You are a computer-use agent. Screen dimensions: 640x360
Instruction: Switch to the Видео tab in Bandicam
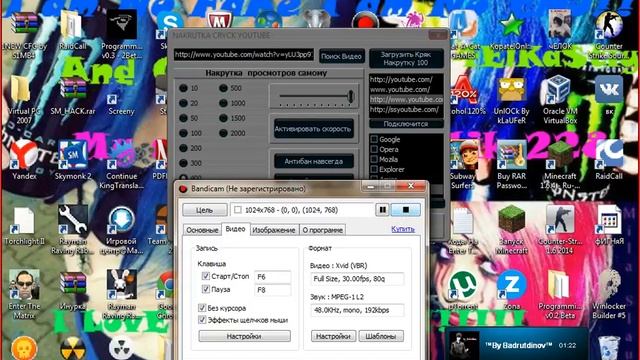pyautogui.click(x=236, y=229)
